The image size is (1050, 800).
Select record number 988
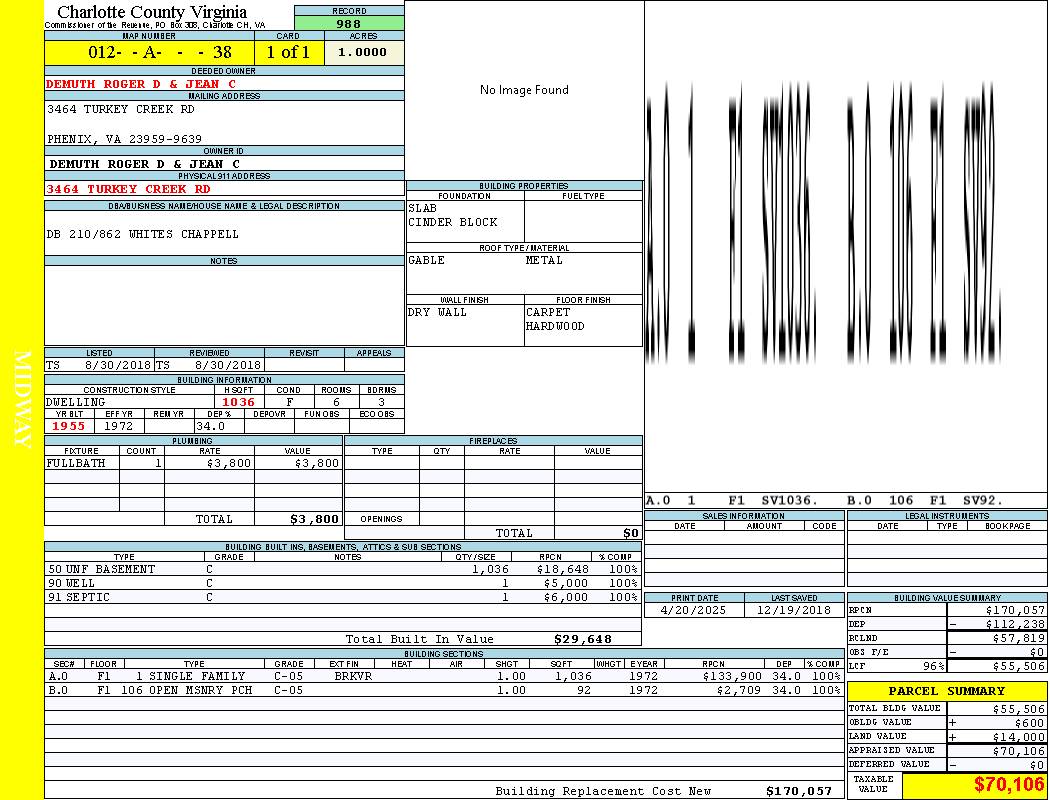click(x=349, y=23)
